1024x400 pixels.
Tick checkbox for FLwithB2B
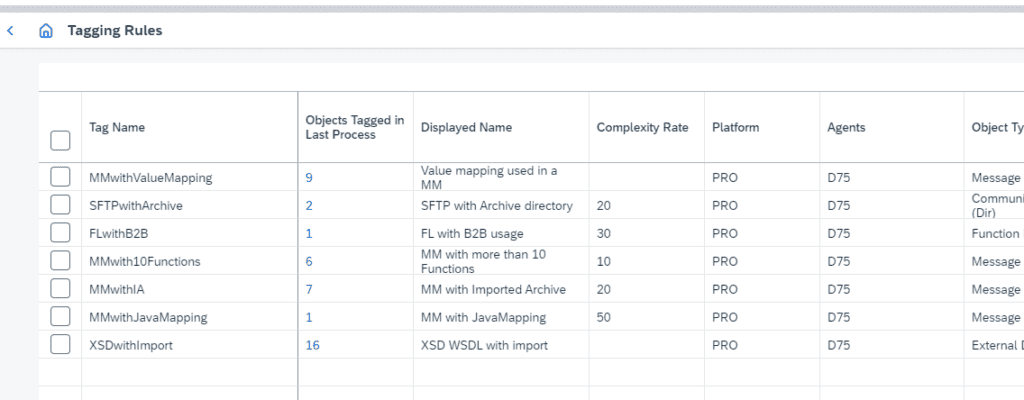[x=60, y=233]
